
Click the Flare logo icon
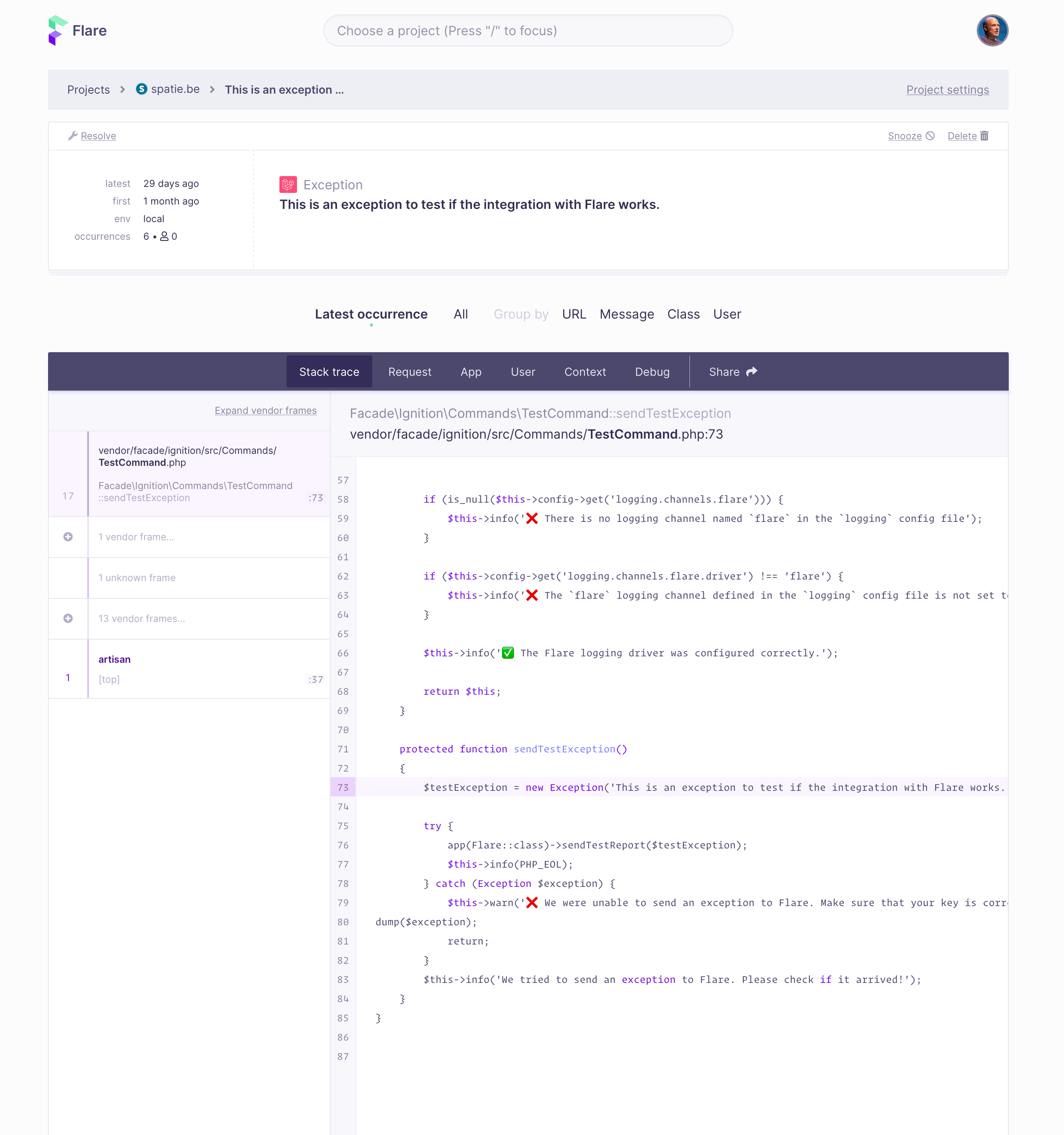click(x=58, y=30)
